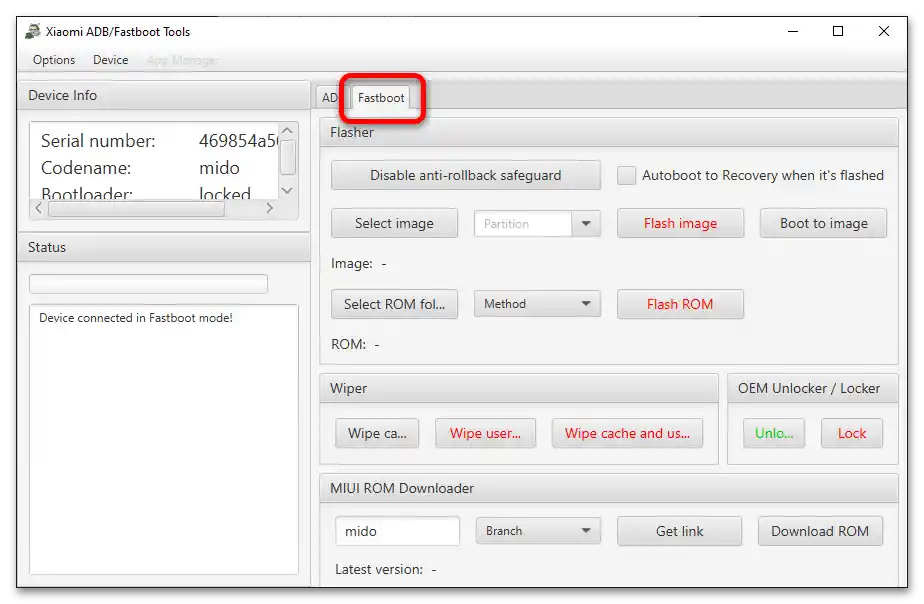Close the Xiaomi ADB/Fastboot Tools window
924x604 pixels.
[x=884, y=31]
